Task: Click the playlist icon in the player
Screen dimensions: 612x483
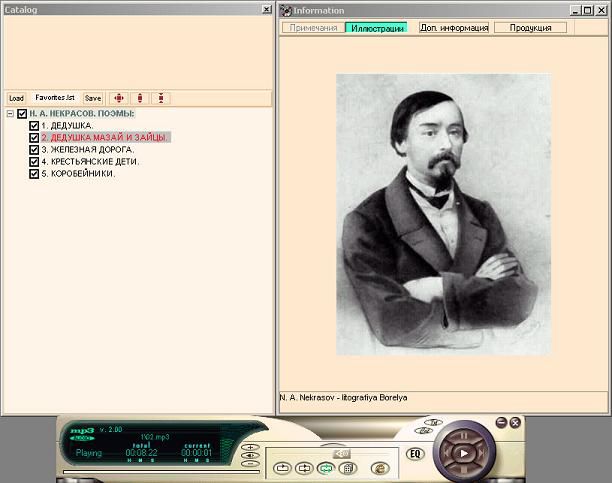Action: pos(346,468)
